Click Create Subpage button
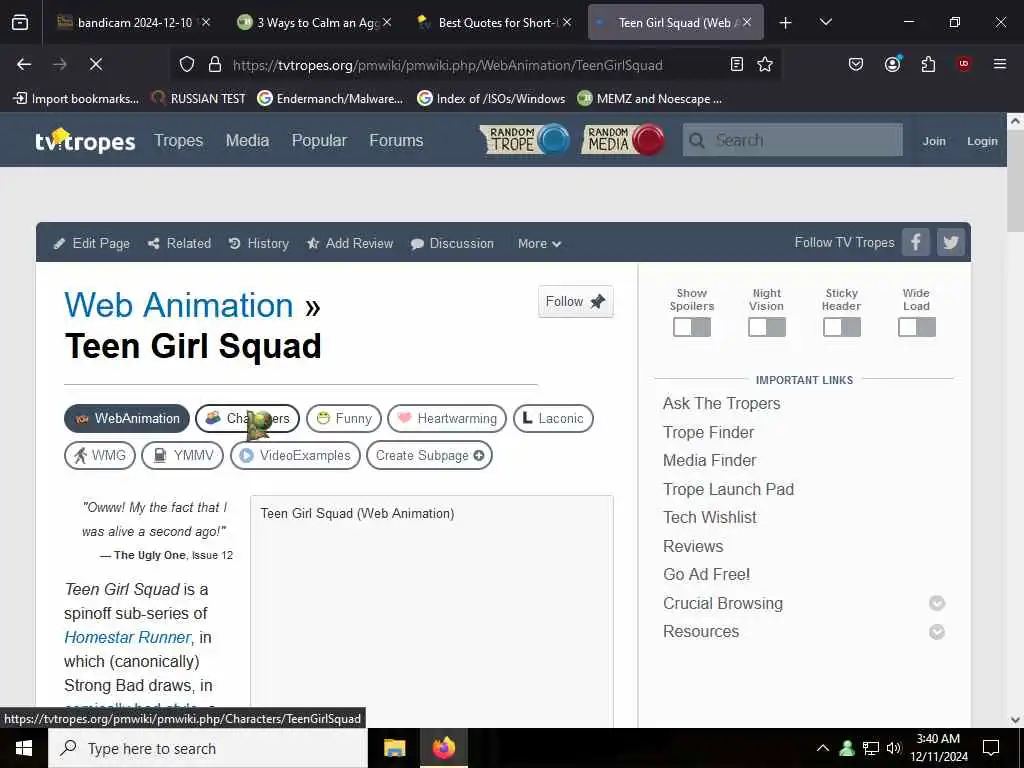This screenshot has height=768, width=1024. coord(429,455)
